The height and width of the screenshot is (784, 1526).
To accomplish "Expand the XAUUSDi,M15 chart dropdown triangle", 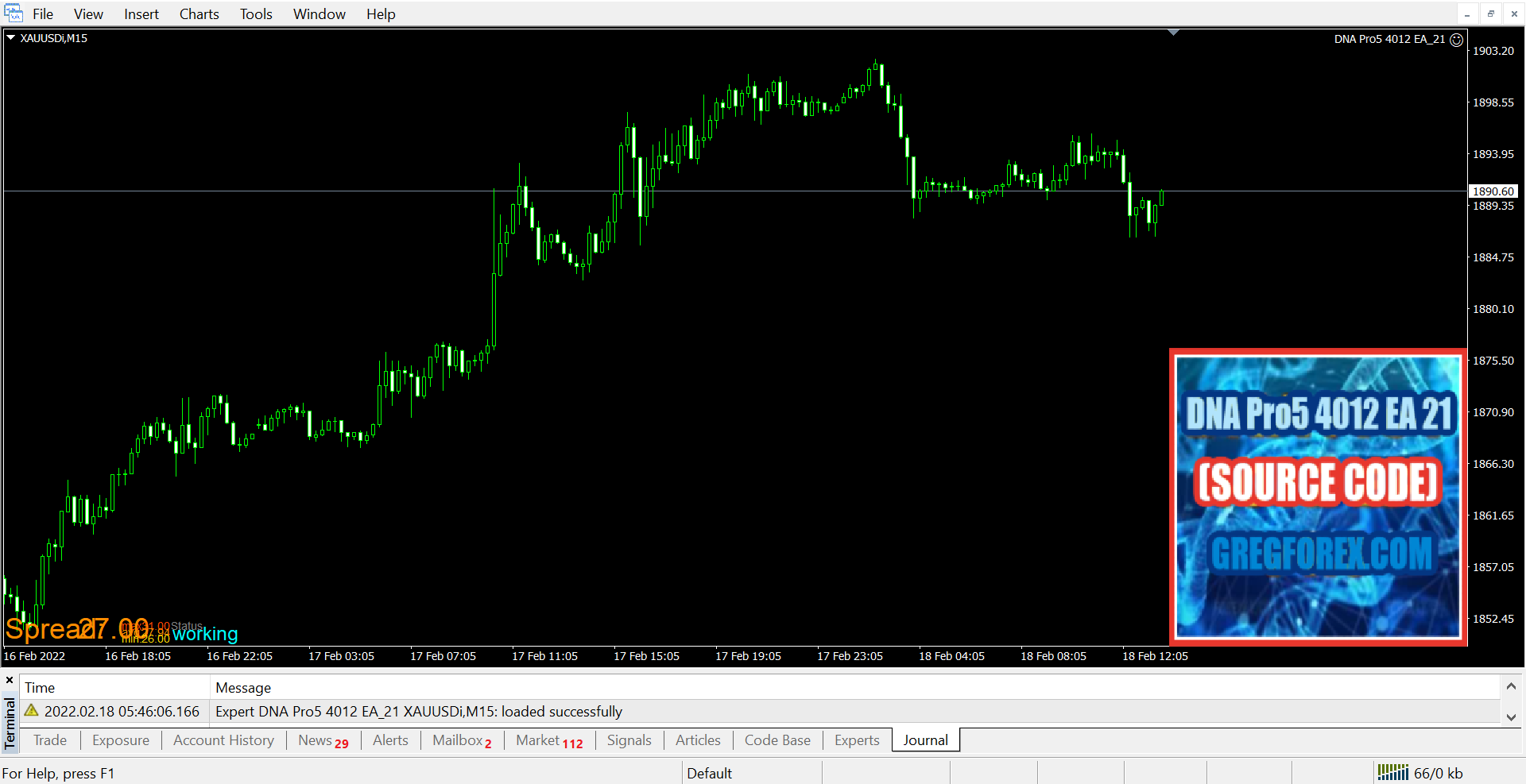I will click(11, 38).
